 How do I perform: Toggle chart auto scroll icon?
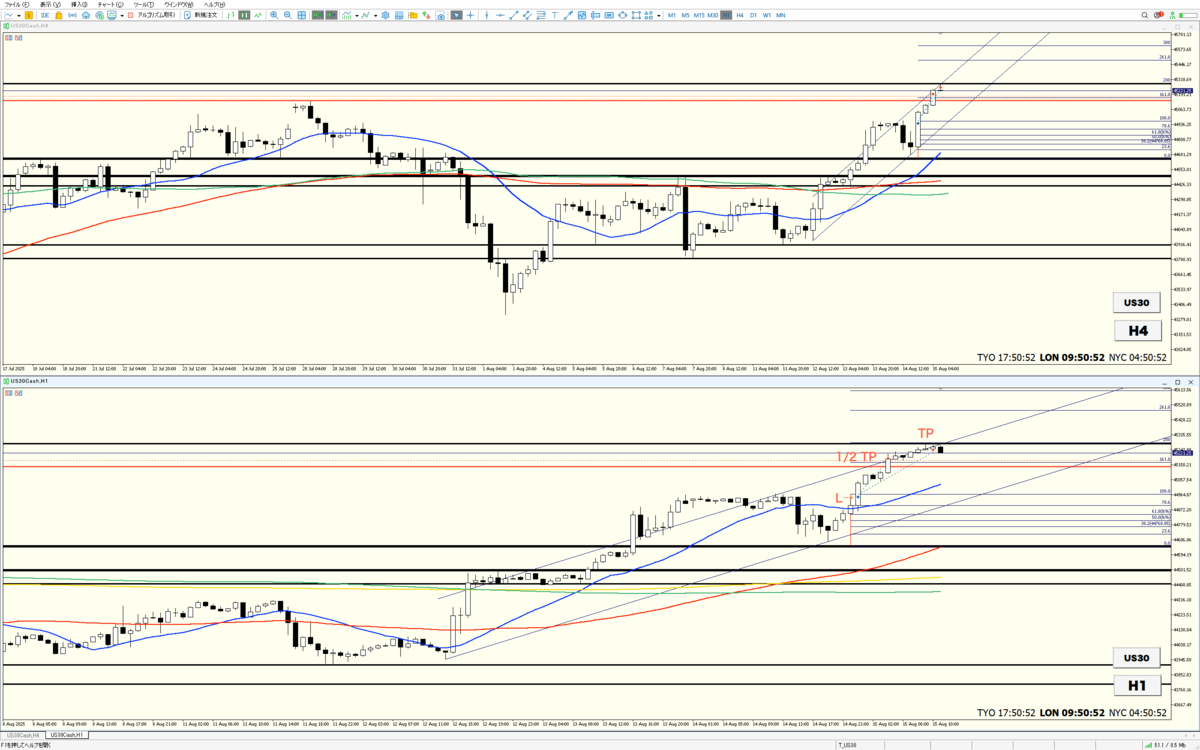pyautogui.click(x=316, y=15)
